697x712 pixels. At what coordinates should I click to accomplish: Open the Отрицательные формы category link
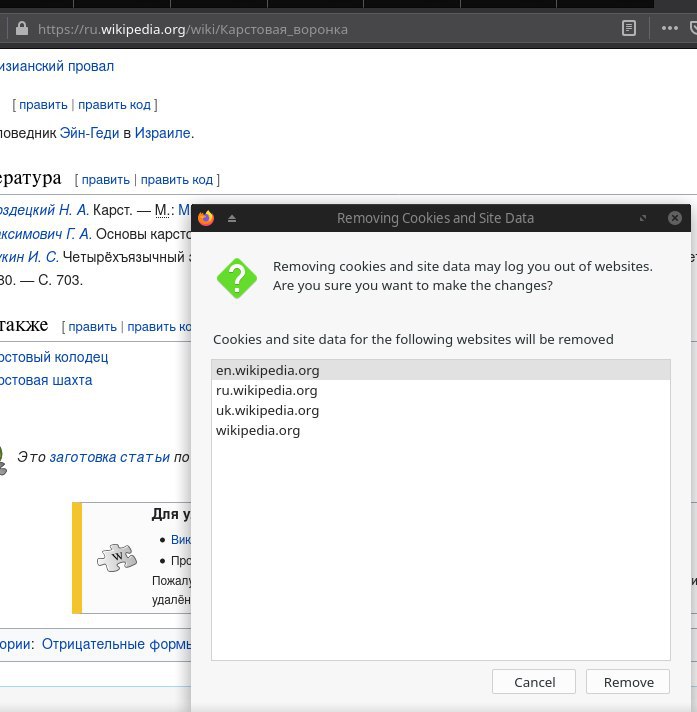coord(116,644)
